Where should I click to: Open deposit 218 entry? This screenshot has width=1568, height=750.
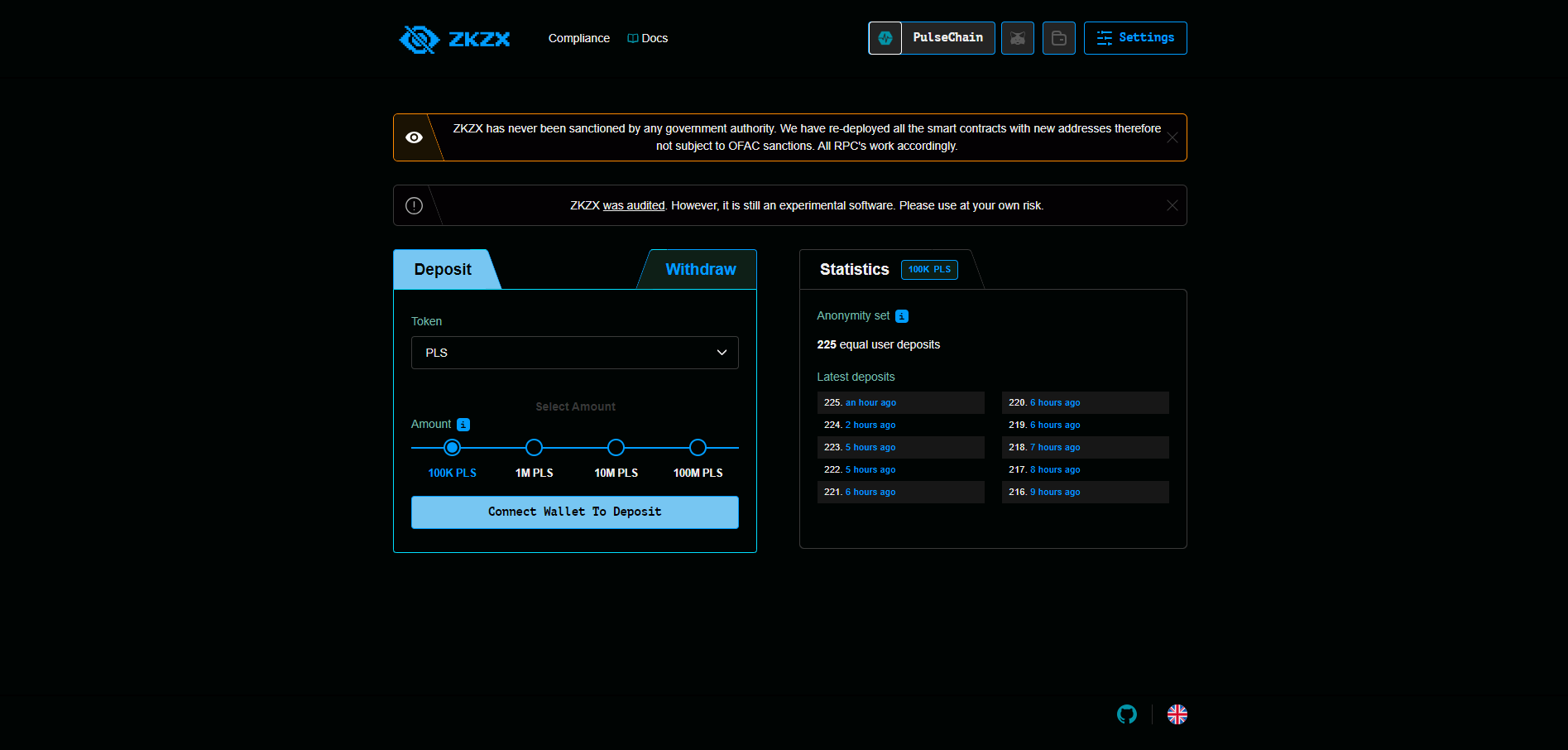1086,447
